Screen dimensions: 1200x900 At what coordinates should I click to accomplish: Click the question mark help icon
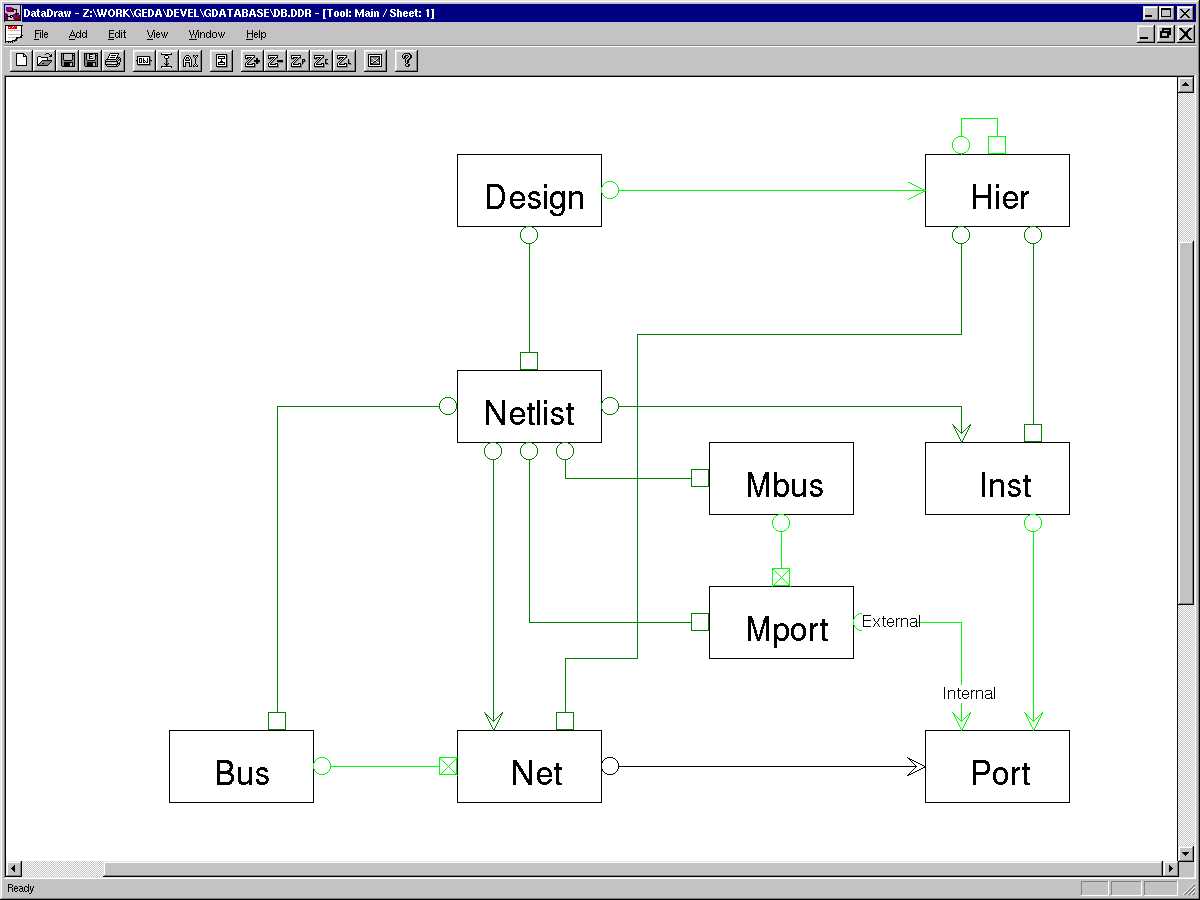[x=406, y=61]
